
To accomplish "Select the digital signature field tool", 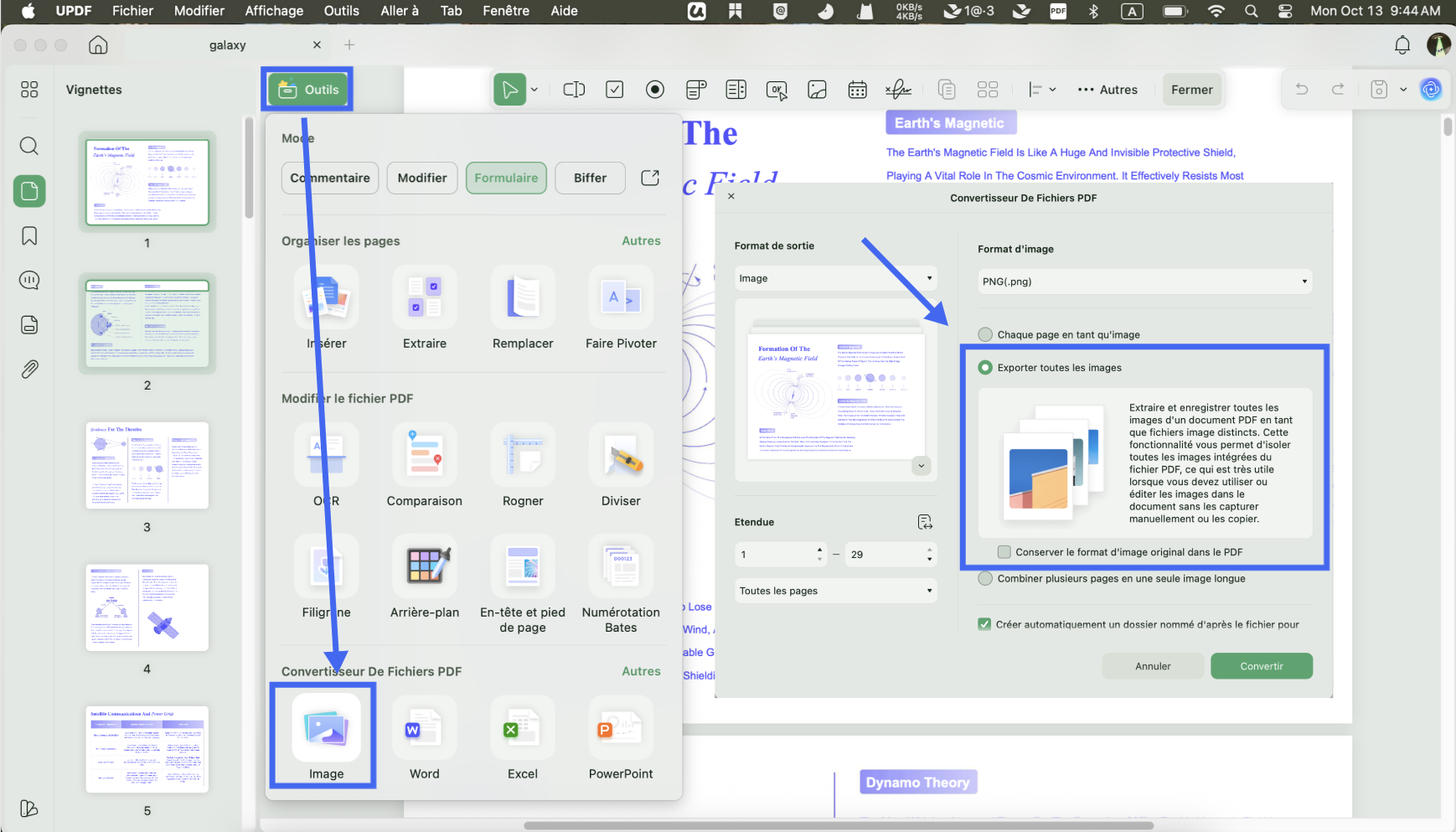I will 898,90.
